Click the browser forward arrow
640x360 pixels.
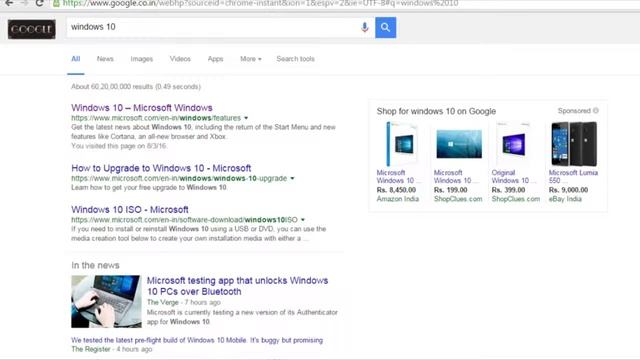pos(24,3)
